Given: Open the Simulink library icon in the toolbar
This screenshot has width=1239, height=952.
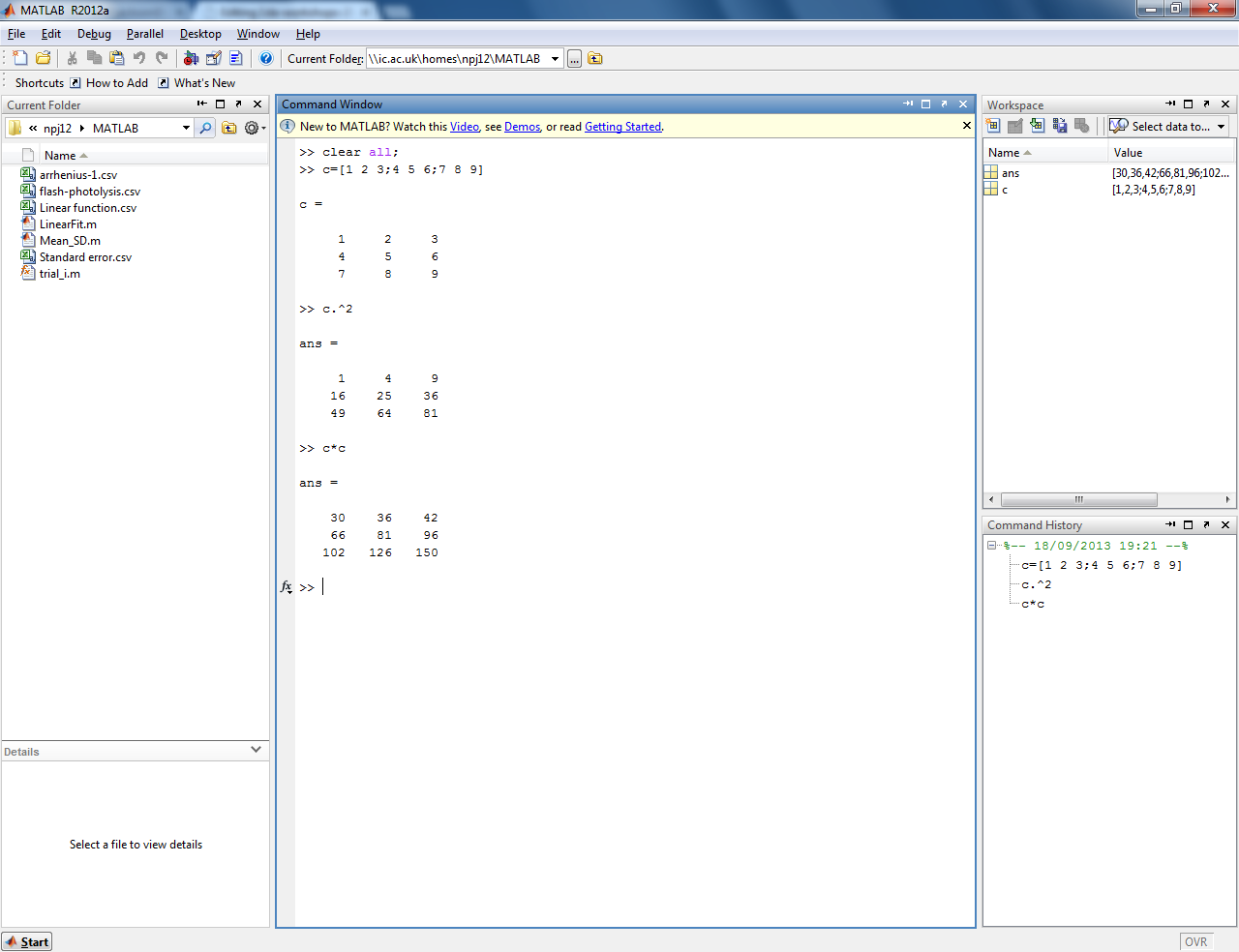Looking at the screenshot, I should point(191,58).
